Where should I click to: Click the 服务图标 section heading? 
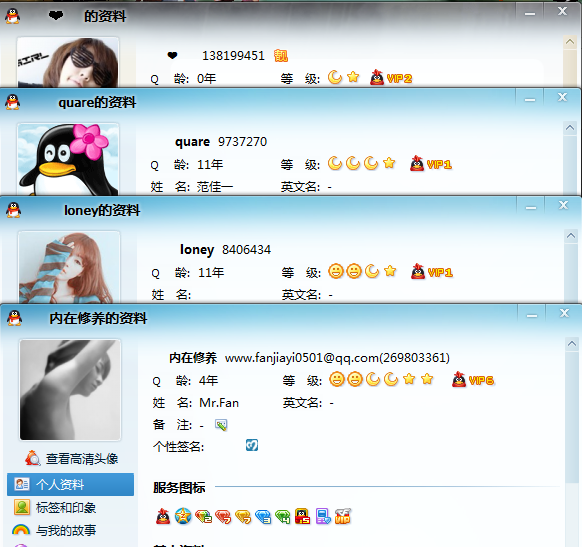point(179,488)
